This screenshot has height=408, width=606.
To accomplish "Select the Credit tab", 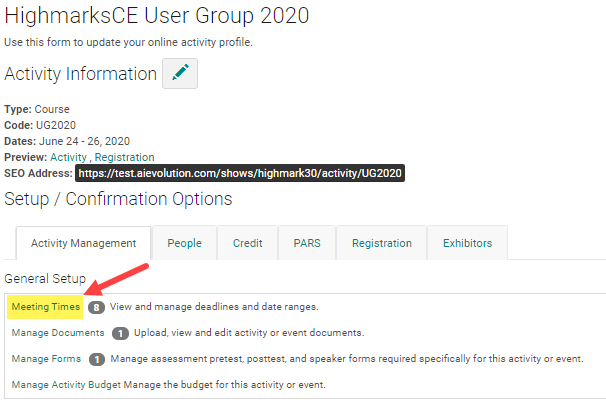I will click(x=247, y=243).
